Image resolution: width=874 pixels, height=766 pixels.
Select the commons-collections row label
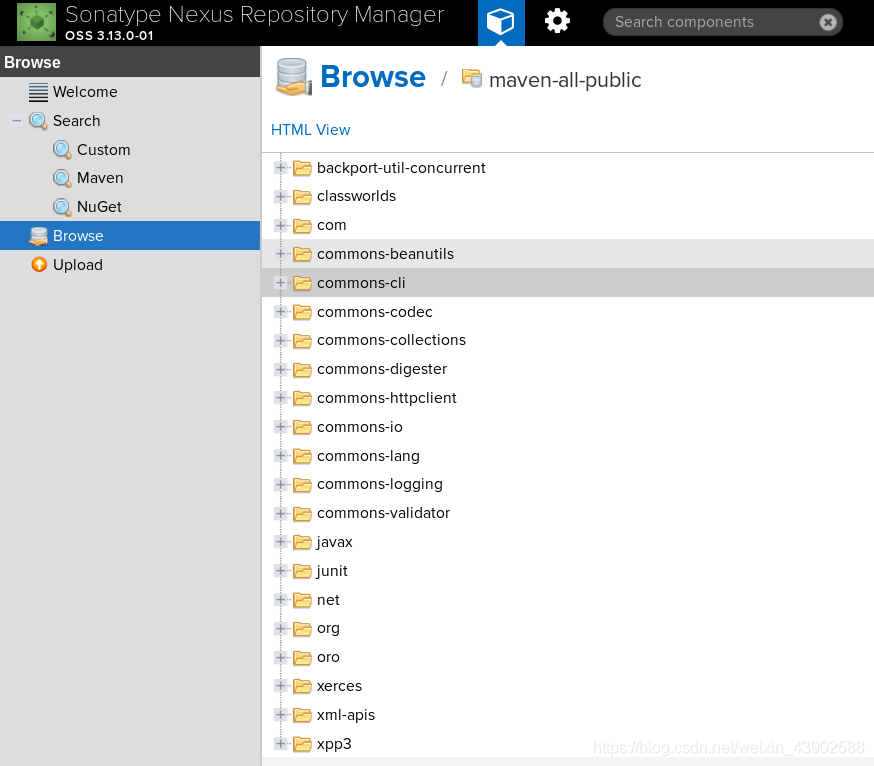pos(391,340)
